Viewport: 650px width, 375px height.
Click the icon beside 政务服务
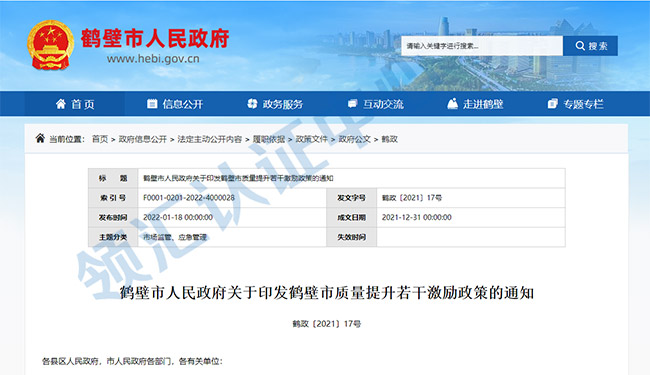pos(252,104)
